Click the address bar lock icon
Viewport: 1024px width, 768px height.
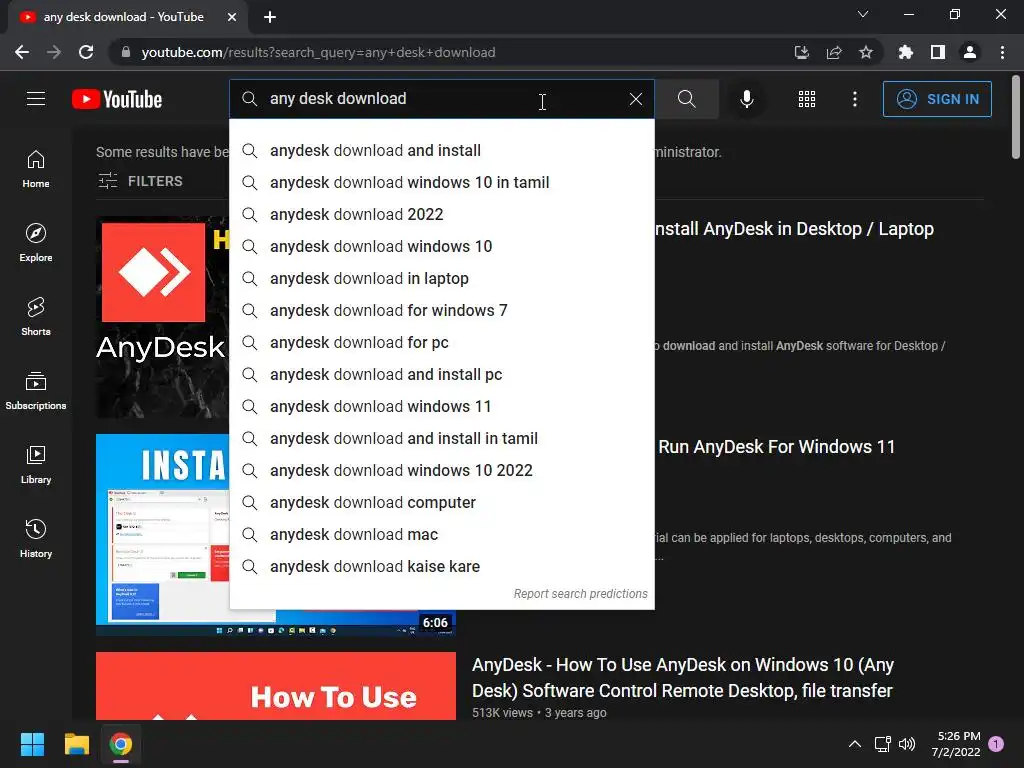click(x=126, y=52)
